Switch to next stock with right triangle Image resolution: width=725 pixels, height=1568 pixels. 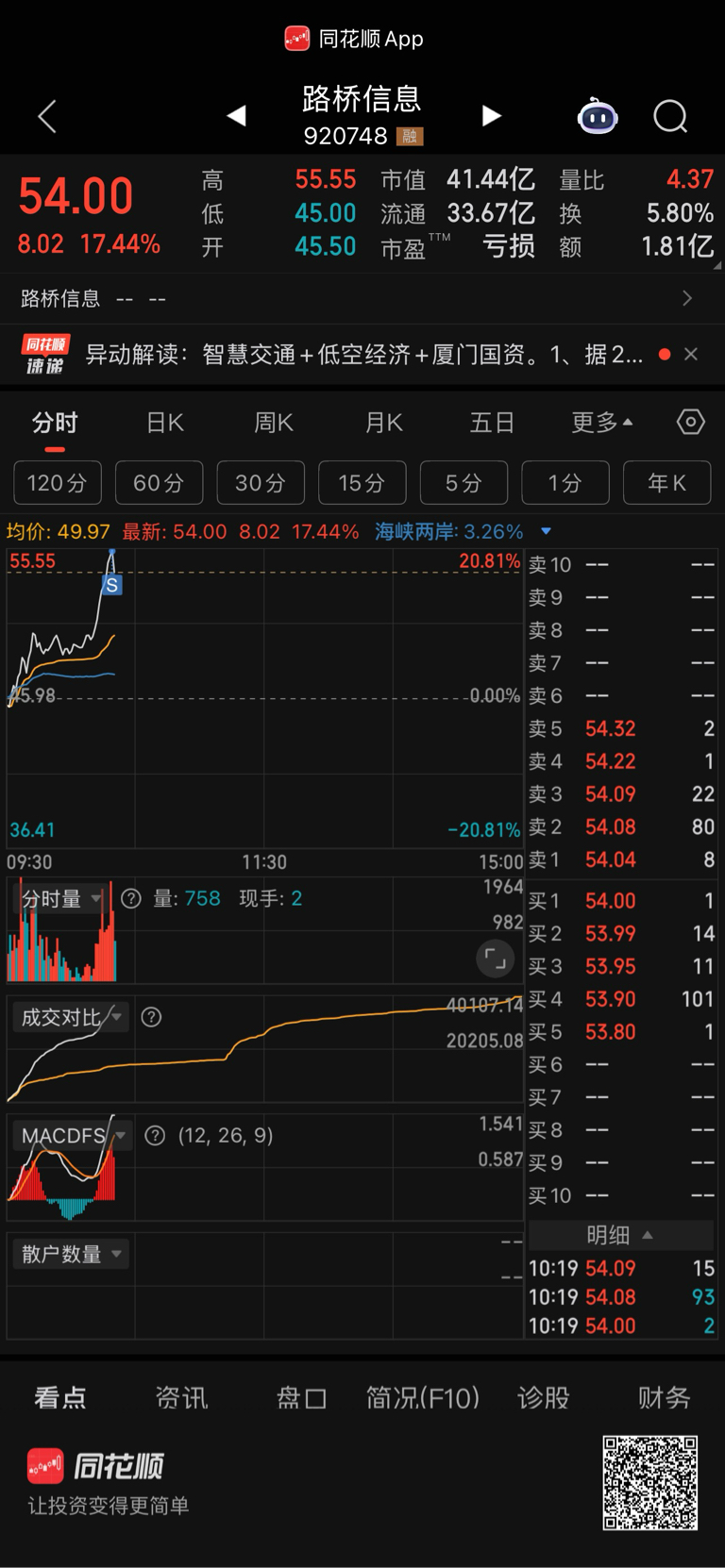point(491,116)
